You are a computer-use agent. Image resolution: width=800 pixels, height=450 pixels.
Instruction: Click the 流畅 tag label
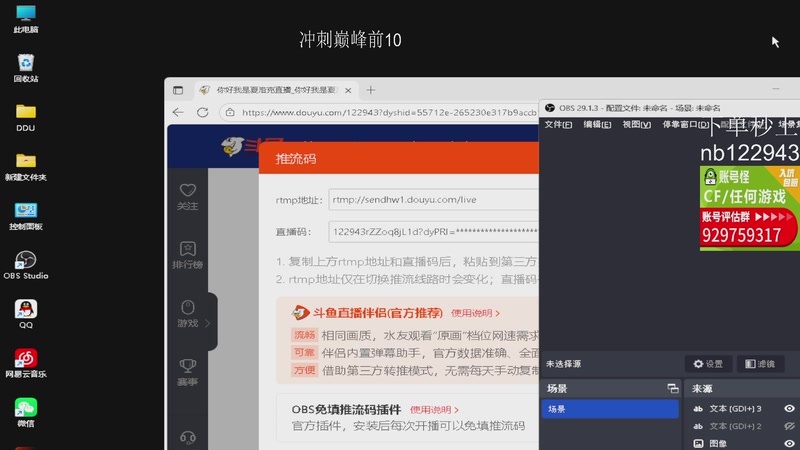(x=305, y=335)
